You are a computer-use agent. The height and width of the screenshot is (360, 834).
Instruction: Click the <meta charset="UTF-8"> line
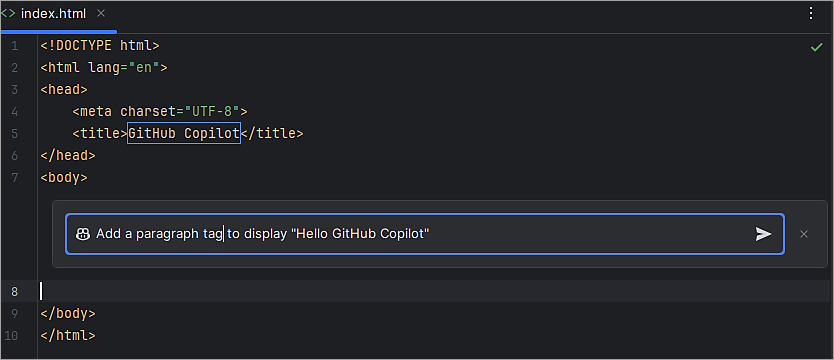coord(160,112)
